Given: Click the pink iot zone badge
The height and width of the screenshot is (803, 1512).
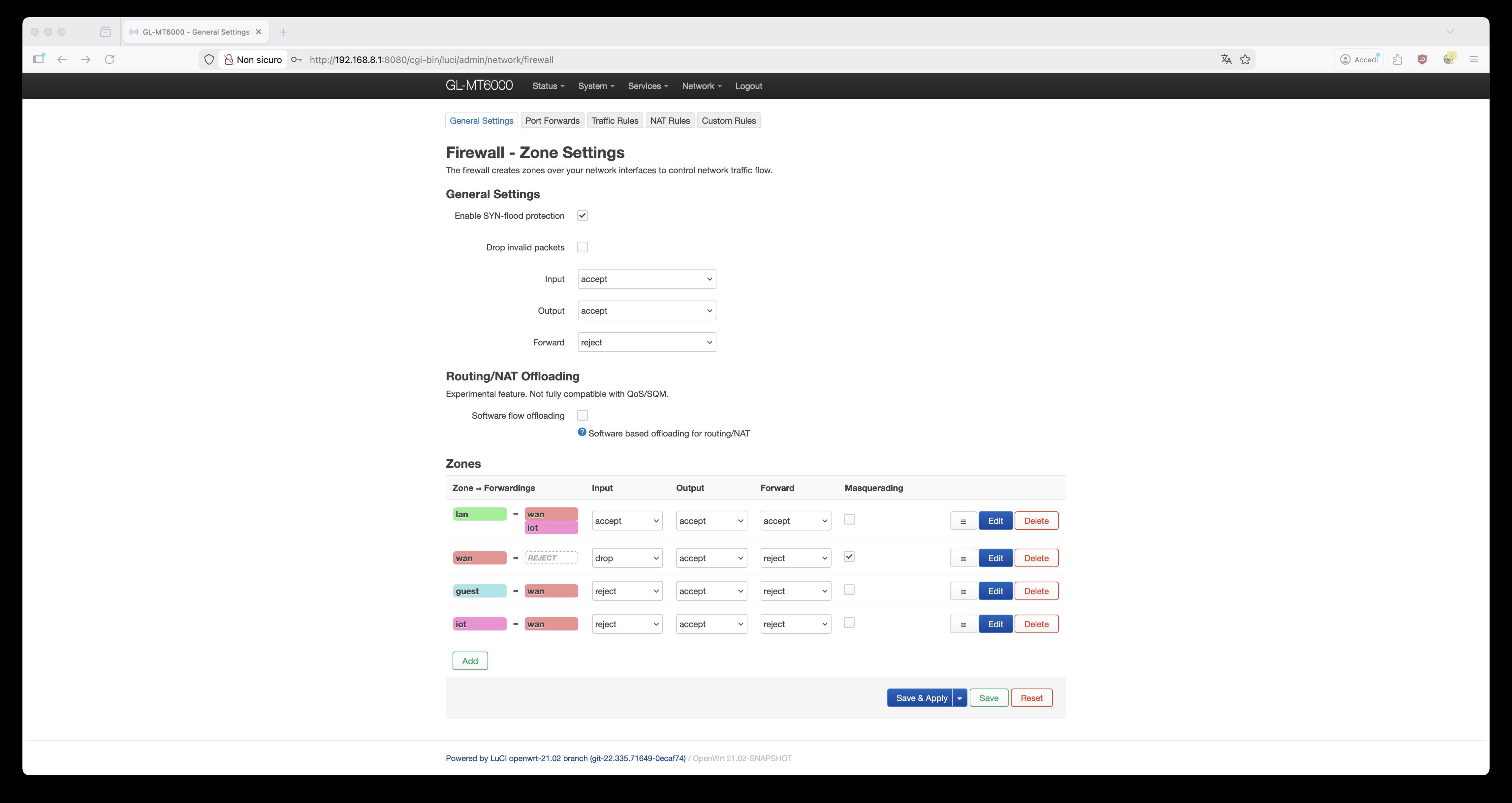Looking at the screenshot, I should (x=479, y=624).
